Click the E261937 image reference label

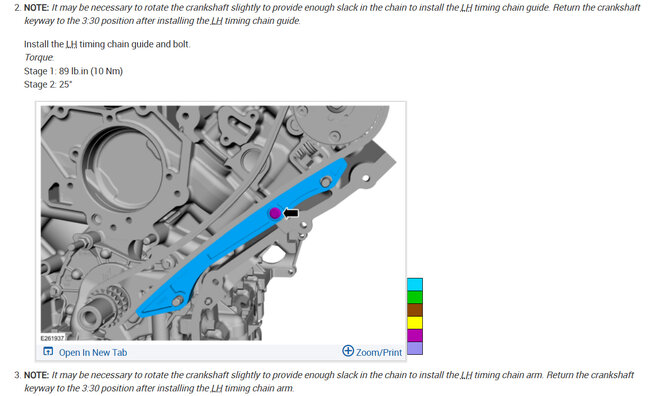pos(53,338)
